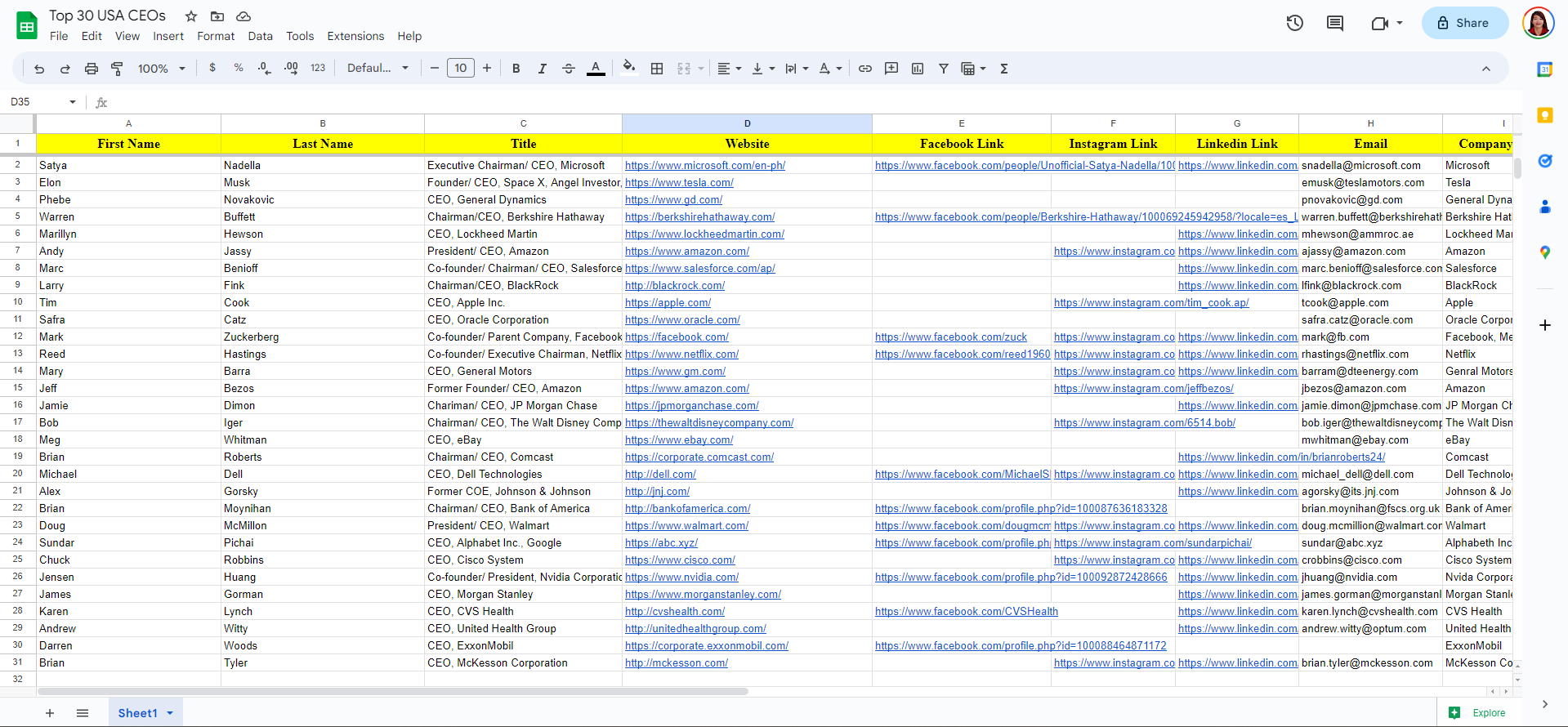
Task: Open the Functions sigma icon
Action: pos(1004,69)
